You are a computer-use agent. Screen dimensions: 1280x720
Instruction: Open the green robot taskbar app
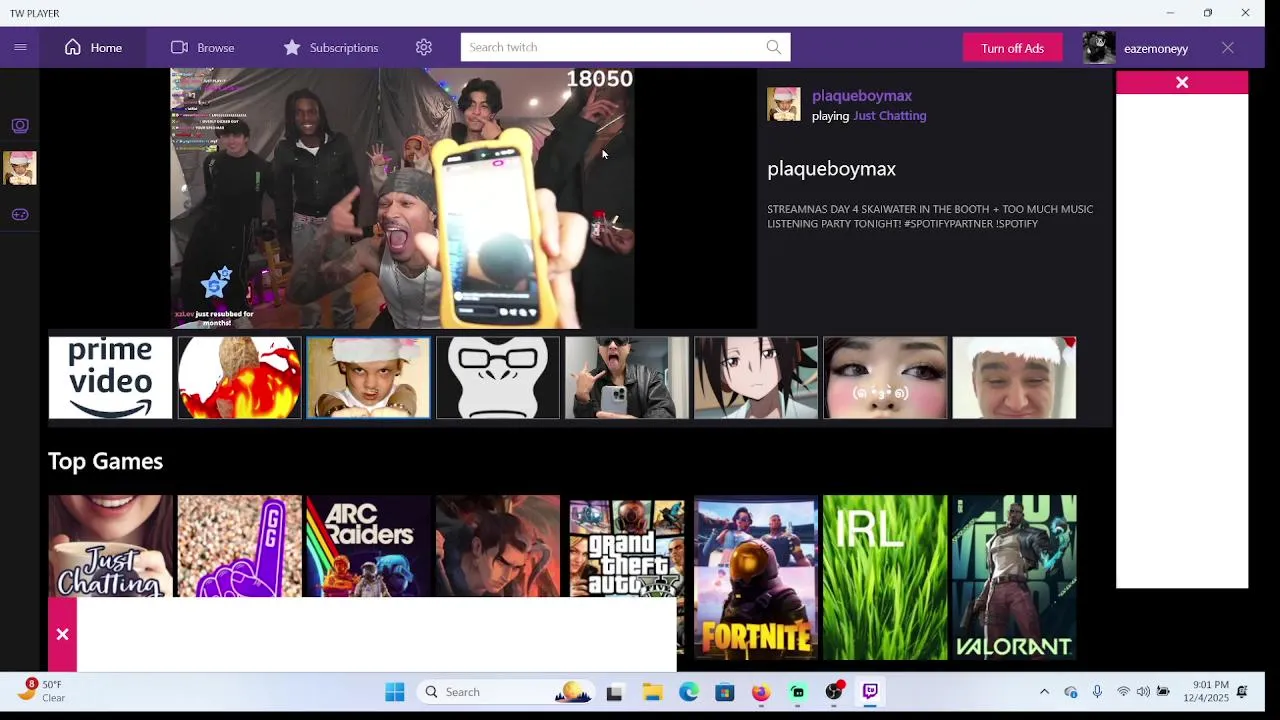[797, 692]
